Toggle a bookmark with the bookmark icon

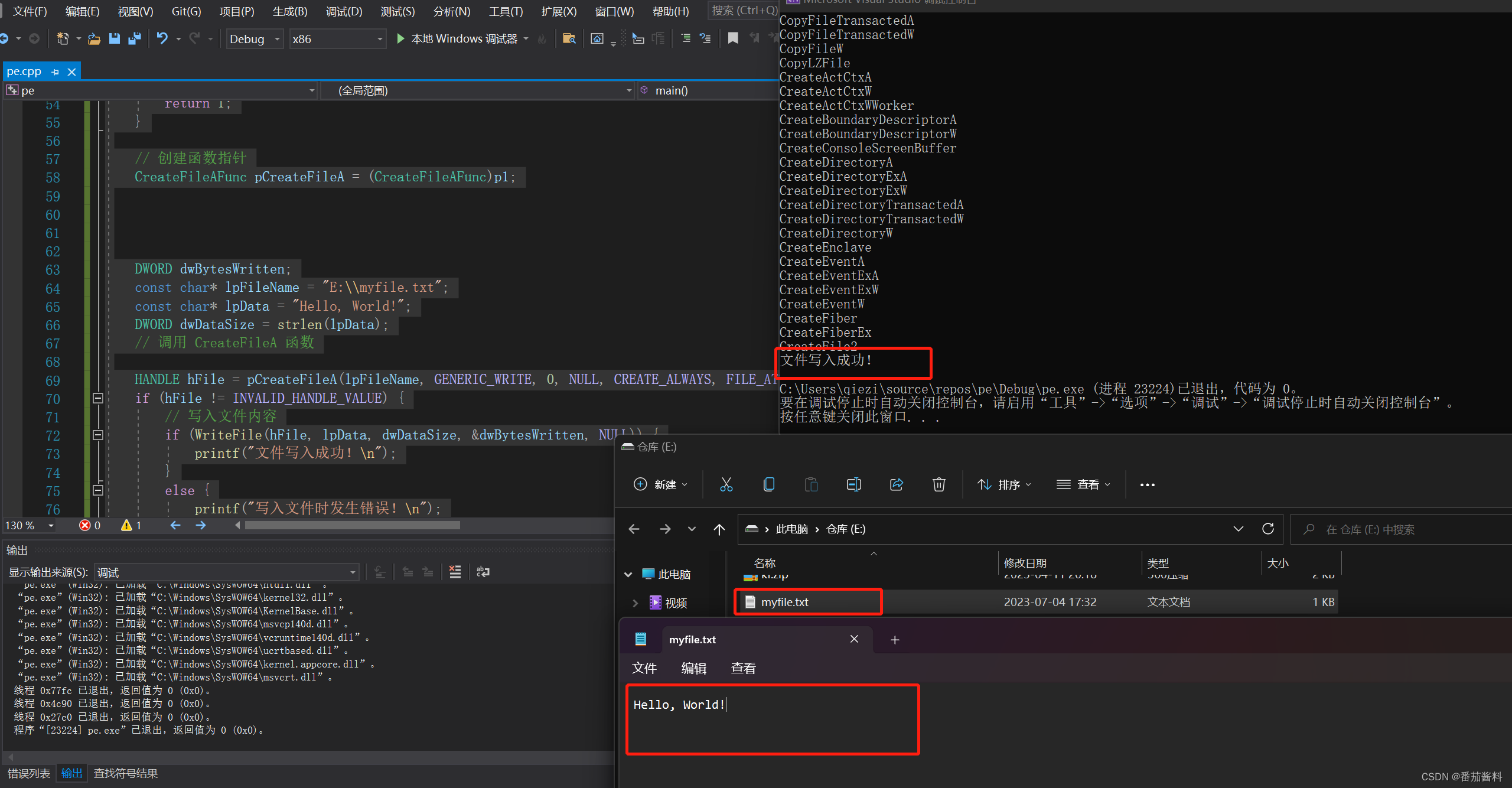coord(733,39)
